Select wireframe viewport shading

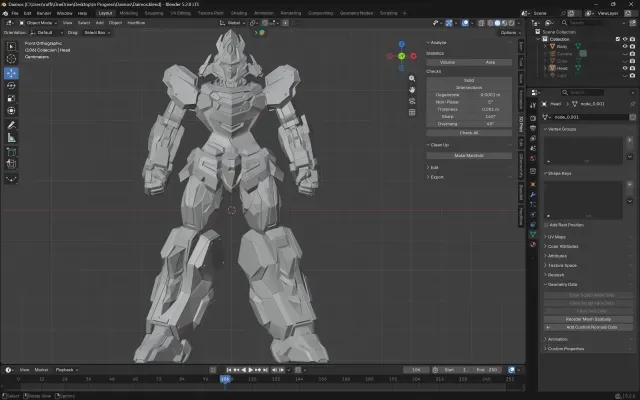point(490,23)
